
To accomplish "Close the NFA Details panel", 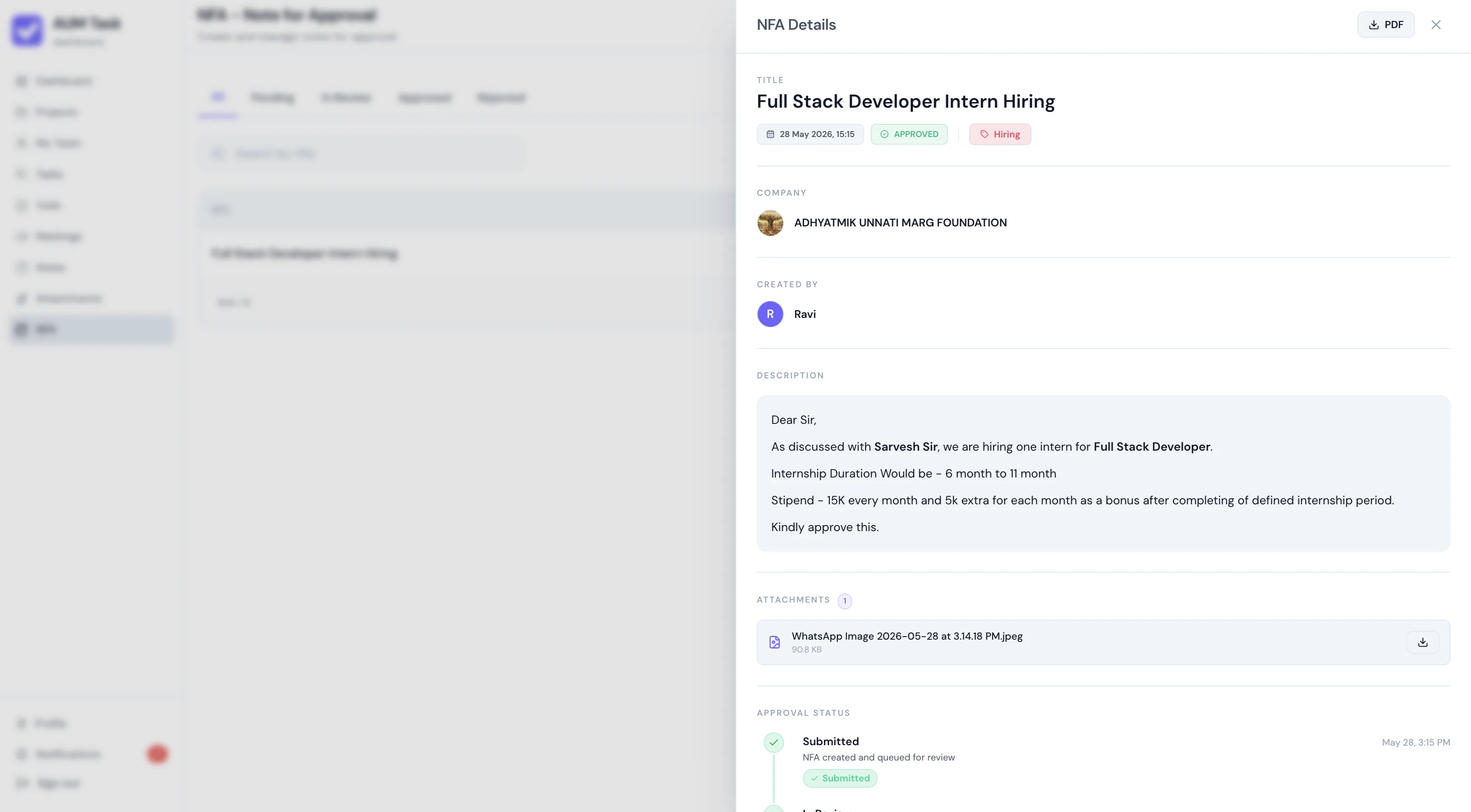I will click(x=1436, y=25).
